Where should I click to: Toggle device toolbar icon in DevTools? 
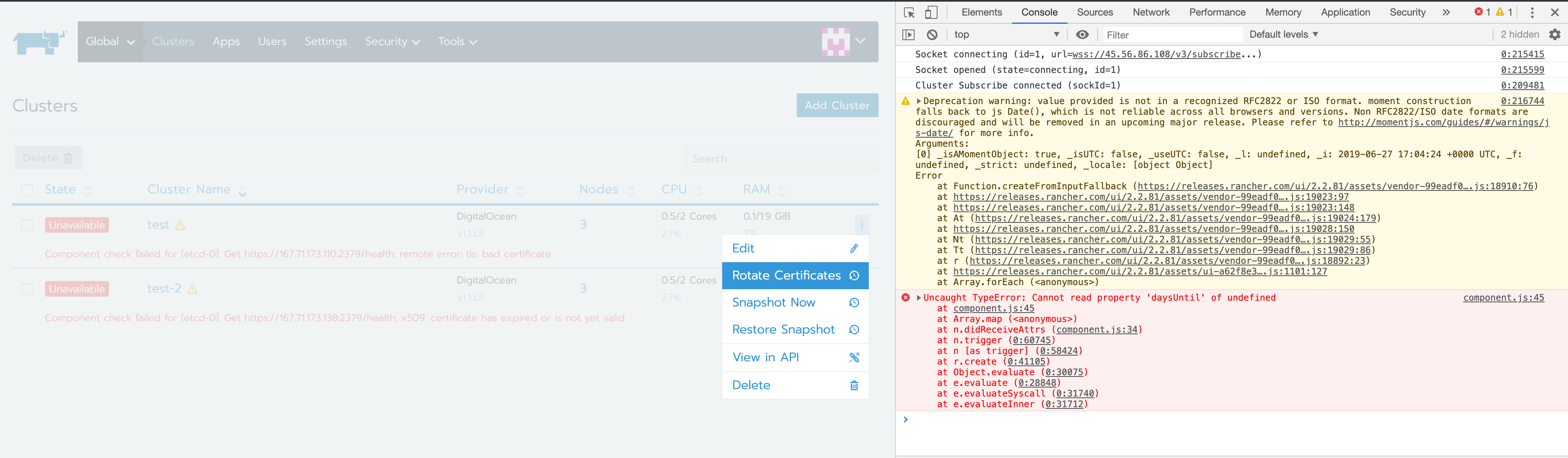[x=931, y=13]
